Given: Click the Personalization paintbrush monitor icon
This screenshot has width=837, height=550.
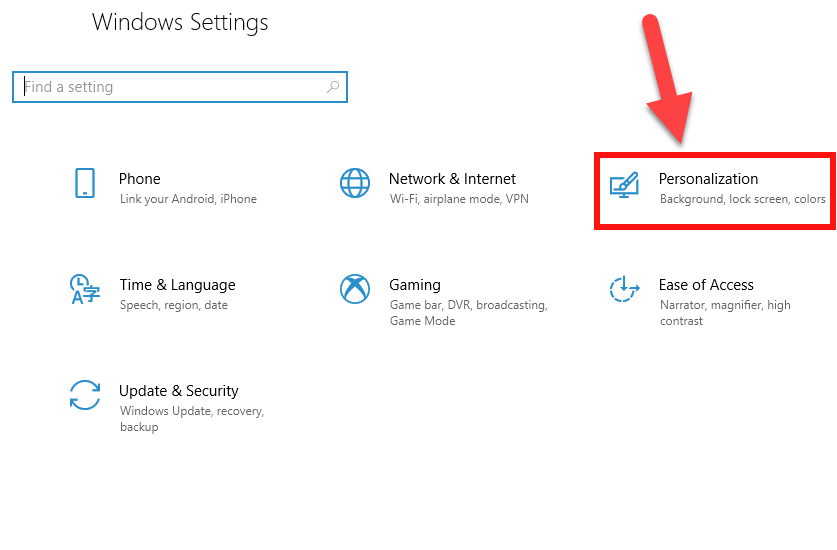Looking at the screenshot, I should click(624, 185).
